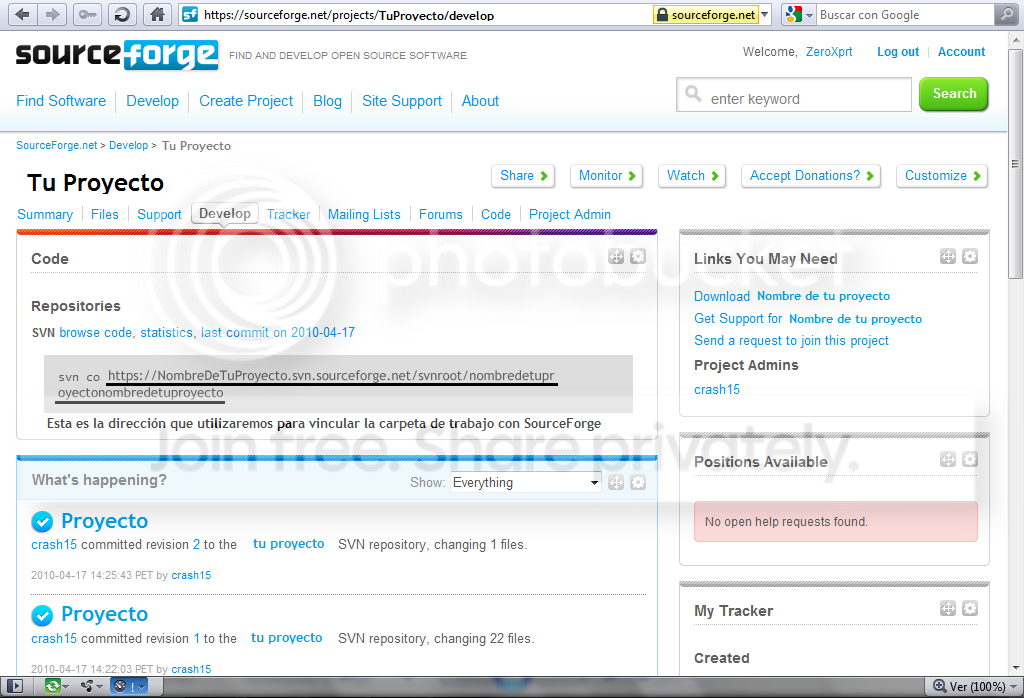1024x698 pixels.
Task: Click the green Search button
Action: (953, 94)
